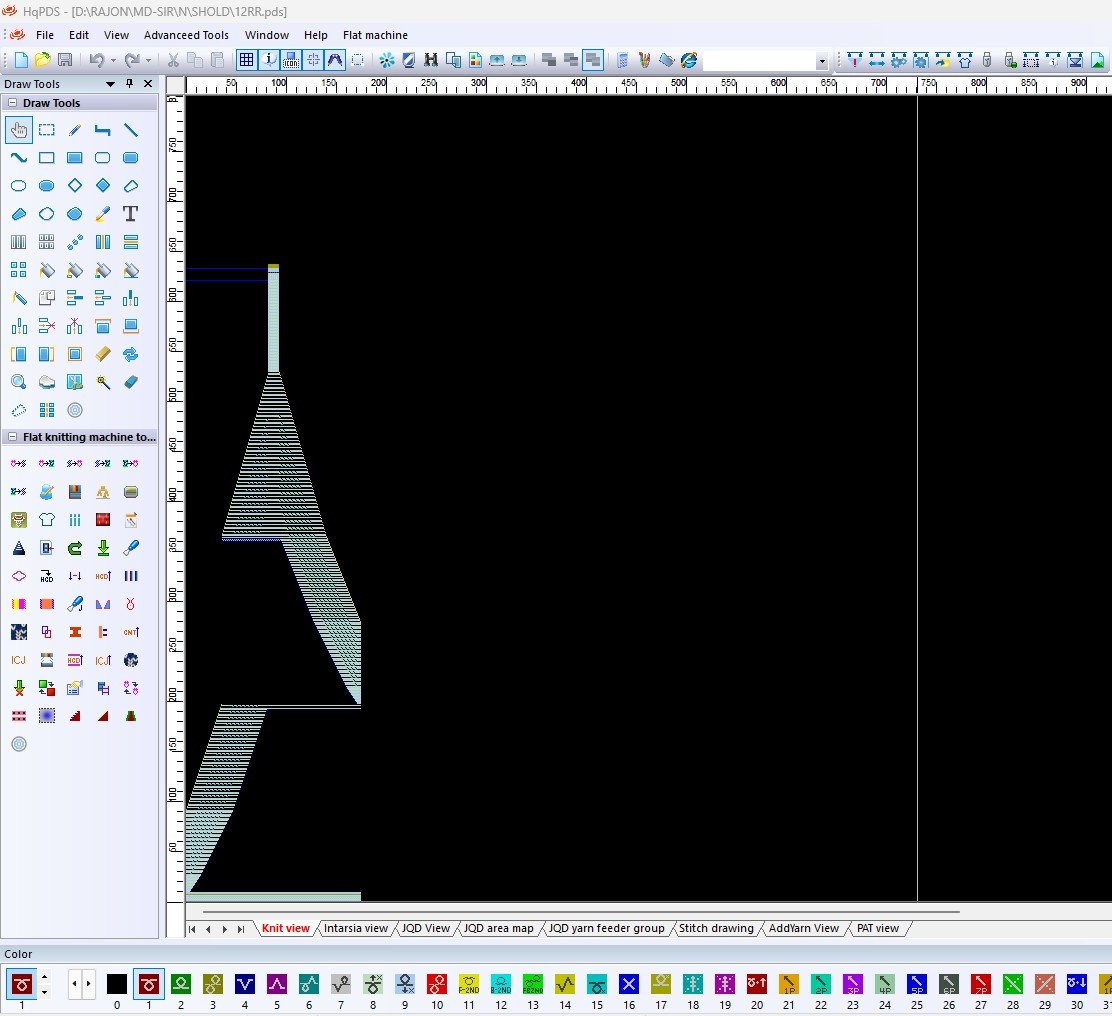Viewport: 1112px width, 1016px height.
Task: Select the Text tool in Draw Tools
Action: tap(130, 214)
